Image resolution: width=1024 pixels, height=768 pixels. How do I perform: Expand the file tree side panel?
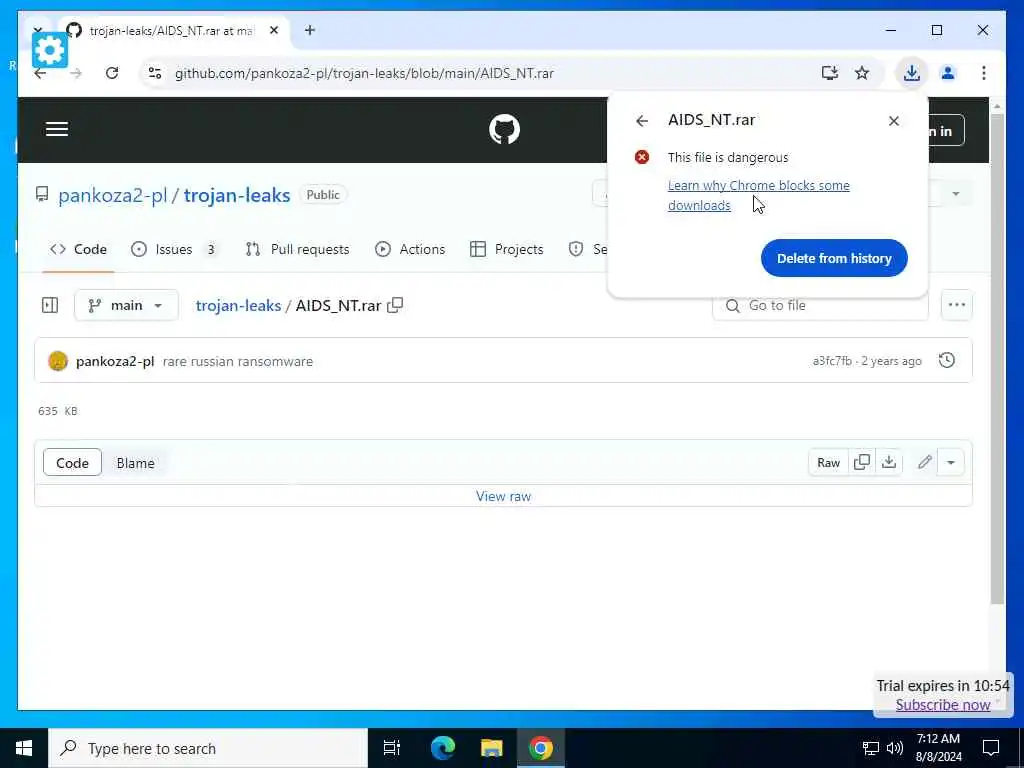(x=50, y=305)
